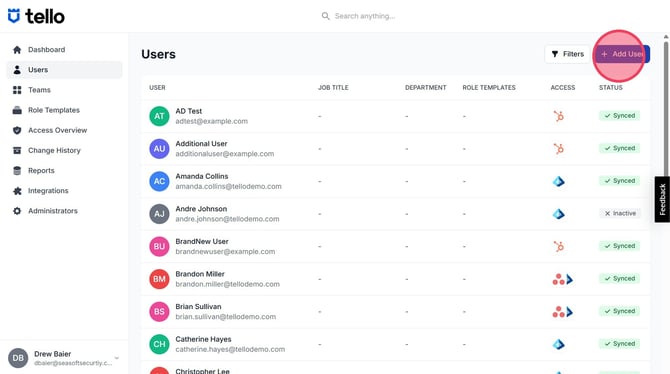Click Azure access icon for Catherine Hayes
This screenshot has height=374, width=670.
coord(558,344)
